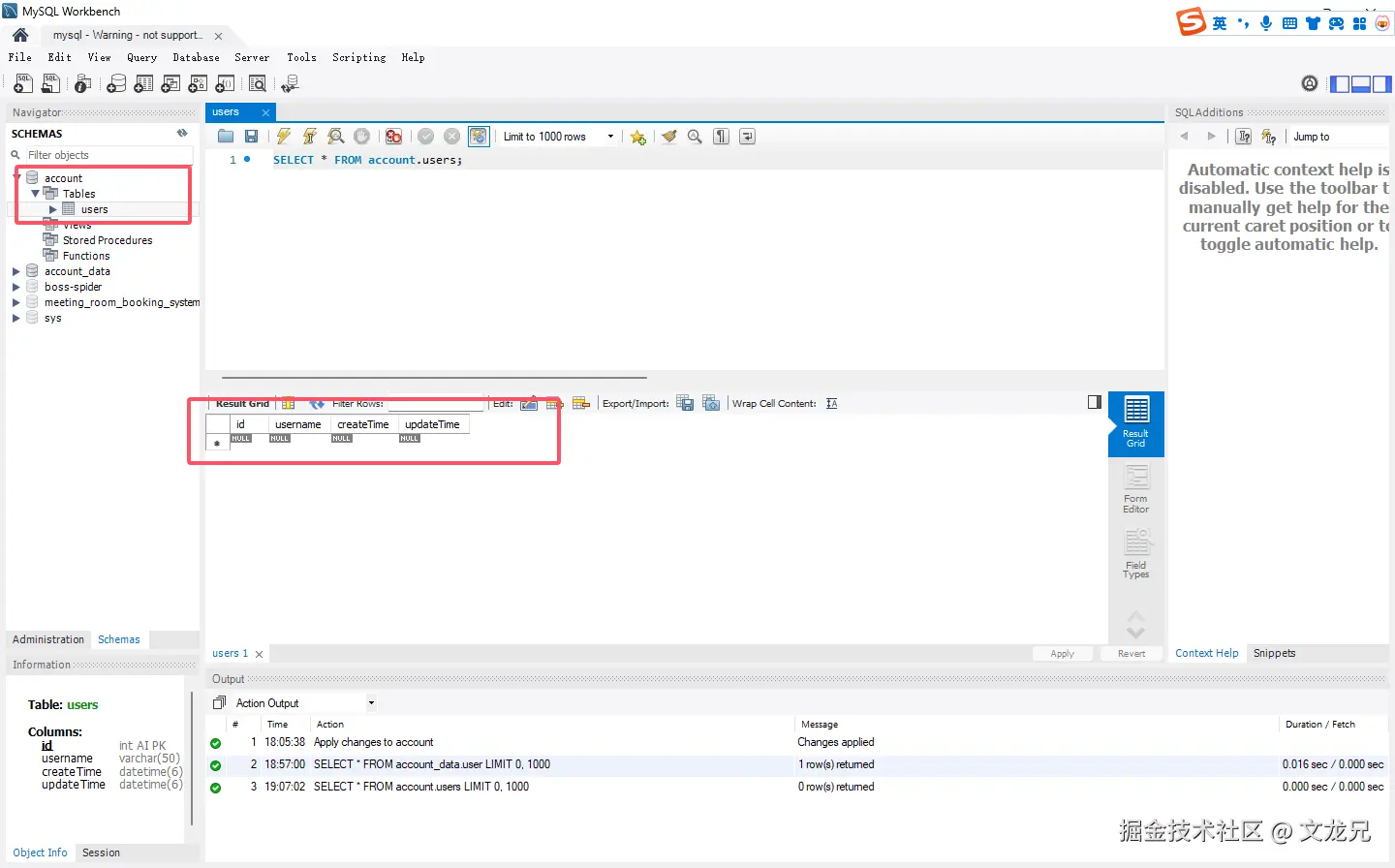Create a new SQL tab for queries
The width and height of the screenshot is (1395, 868).
pos(22,84)
